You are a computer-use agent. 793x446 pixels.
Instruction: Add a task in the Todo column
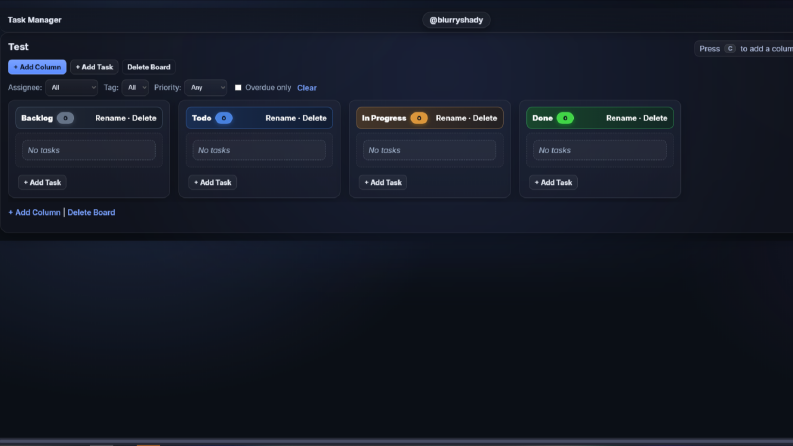212,183
